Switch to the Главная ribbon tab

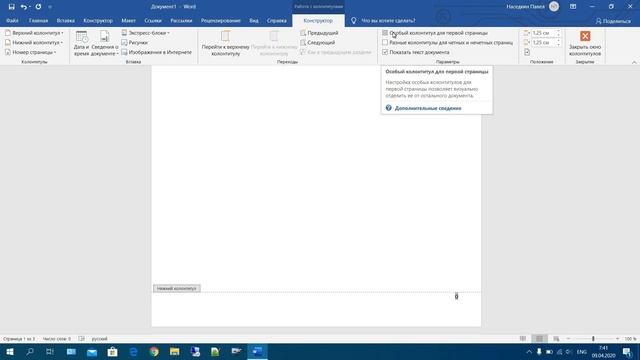pos(38,20)
